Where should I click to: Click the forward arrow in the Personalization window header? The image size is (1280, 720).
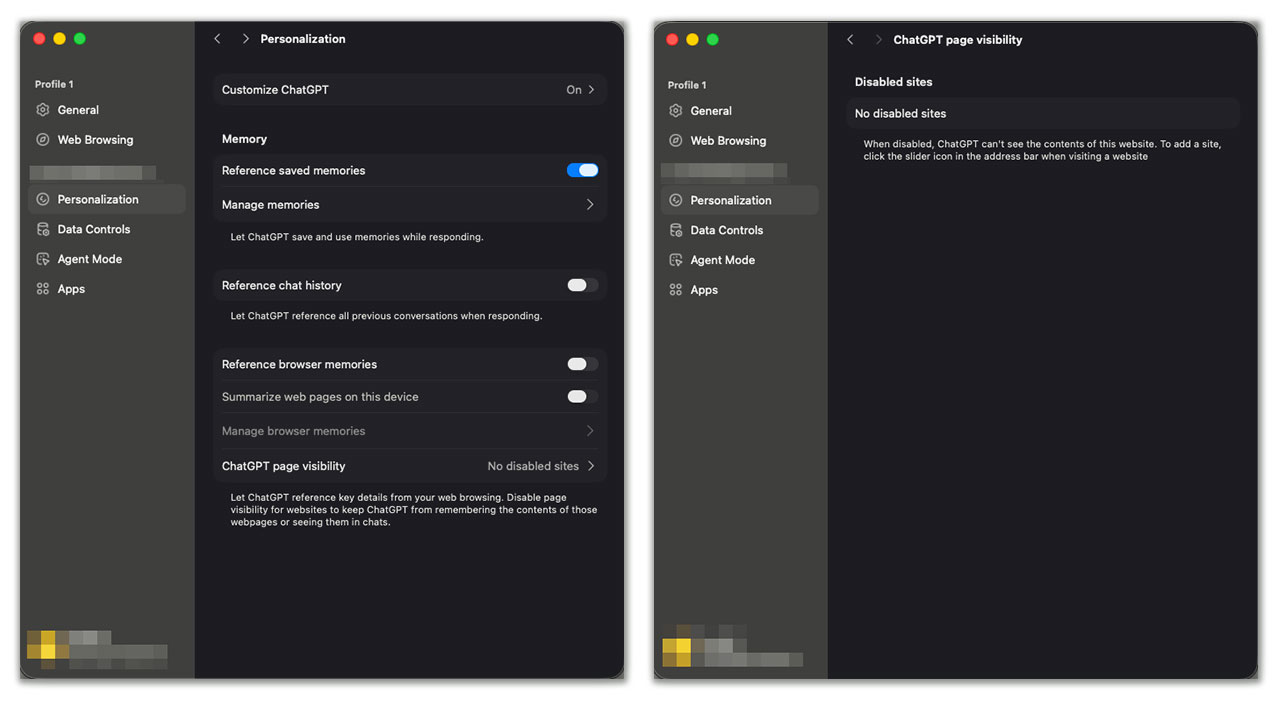(245, 39)
